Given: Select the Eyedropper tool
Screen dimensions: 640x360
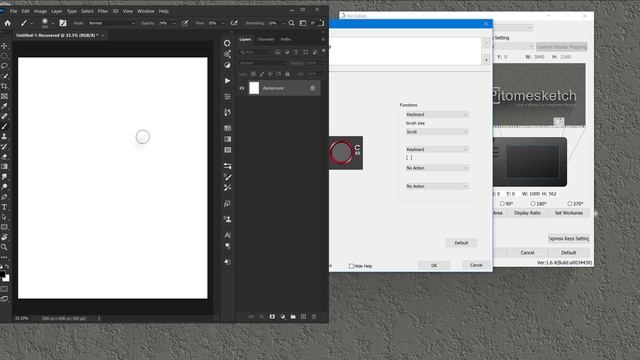Looking at the screenshot, I should click(4, 106).
